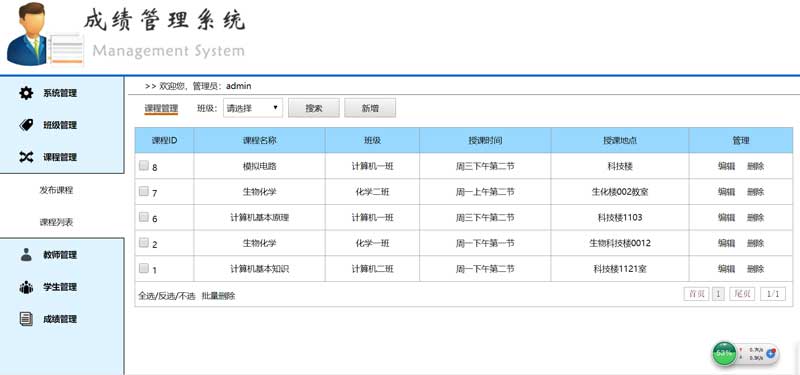Check the box for course ID 6
The width and height of the screenshot is (800, 375).
click(144, 217)
